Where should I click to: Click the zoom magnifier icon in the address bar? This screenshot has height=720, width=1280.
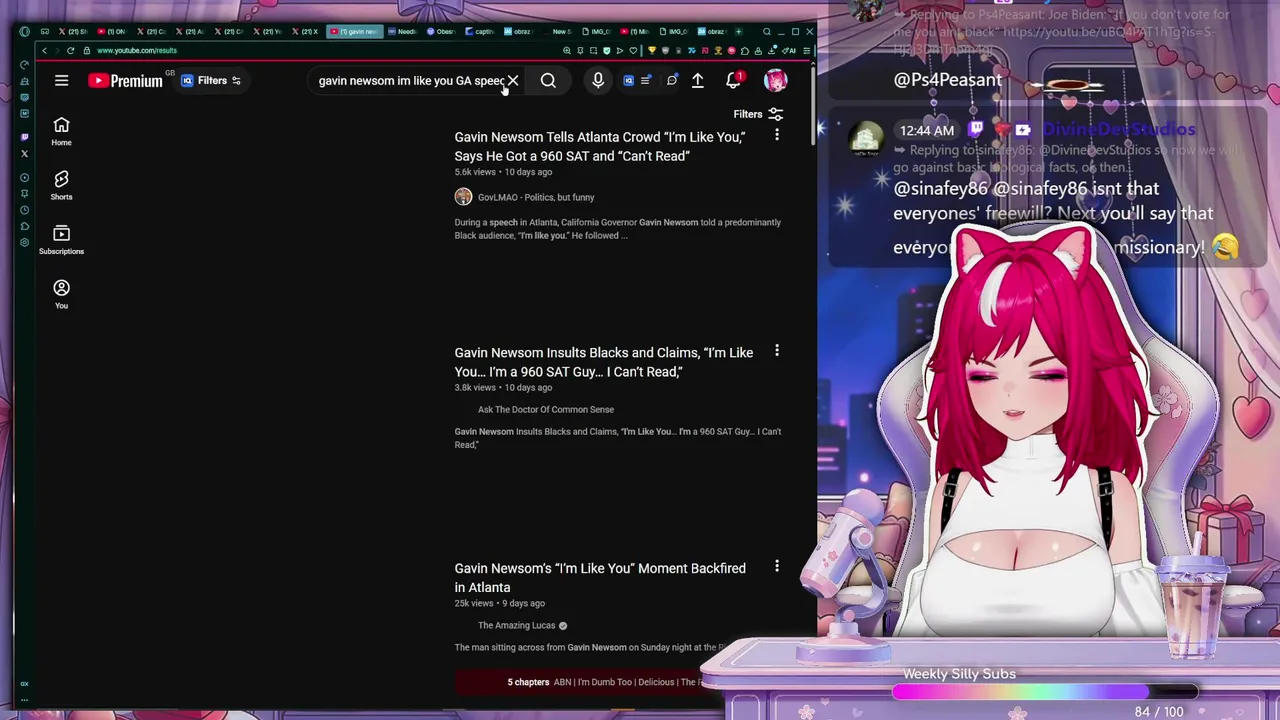click(x=567, y=51)
